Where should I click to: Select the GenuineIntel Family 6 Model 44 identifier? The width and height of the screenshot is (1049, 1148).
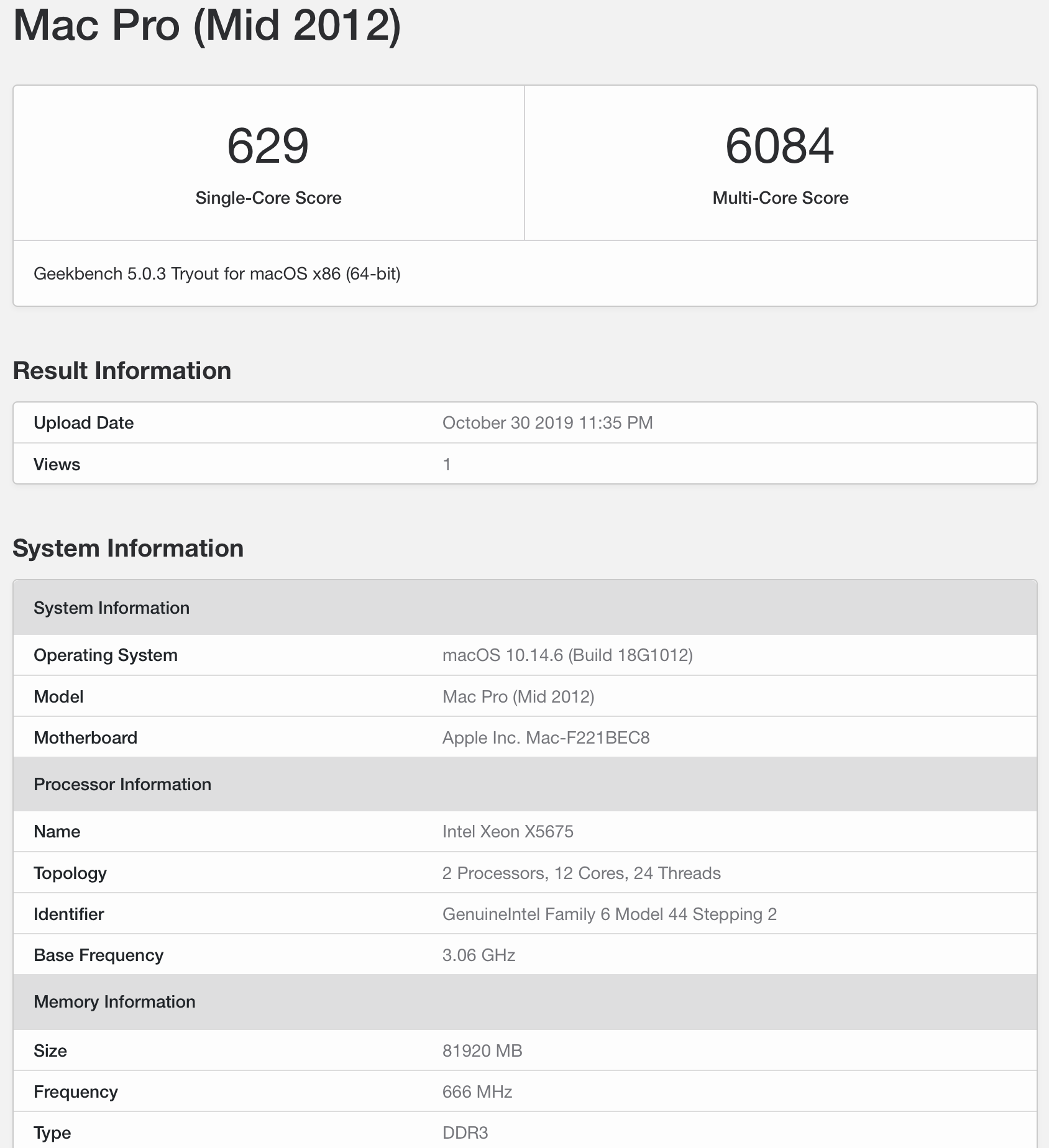(x=610, y=914)
